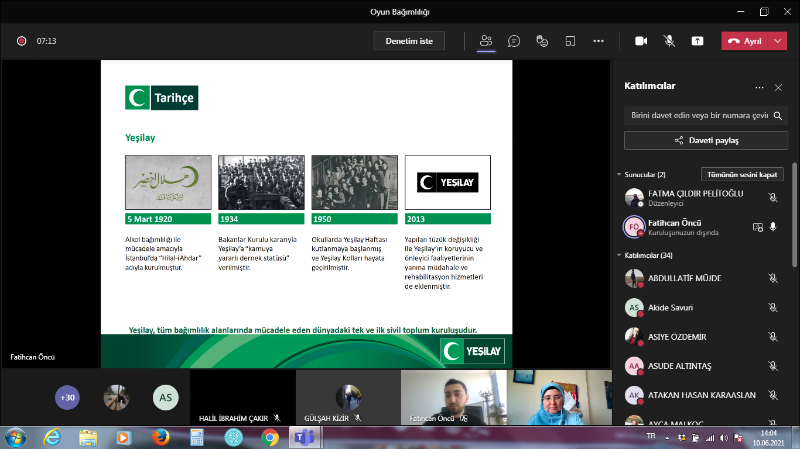The width and height of the screenshot is (800, 449).
Task: Click the participants panel scrollbar
Action: coord(794,214)
